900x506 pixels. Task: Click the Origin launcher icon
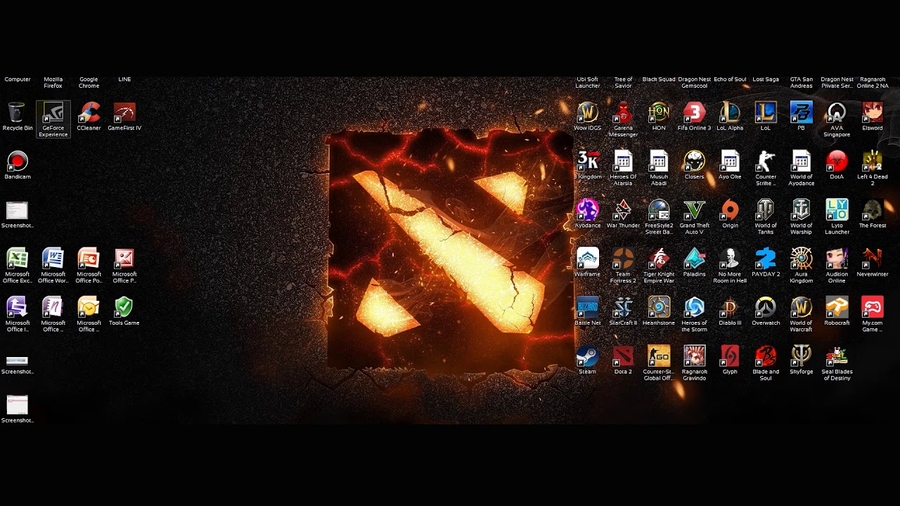pyautogui.click(x=730, y=210)
